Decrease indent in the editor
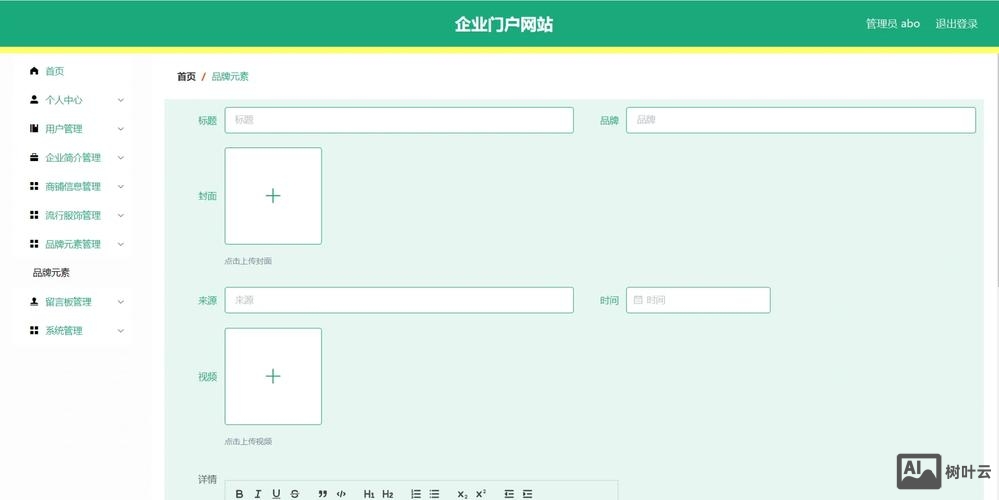This screenshot has height=500, width=999. [x=508, y=494]
